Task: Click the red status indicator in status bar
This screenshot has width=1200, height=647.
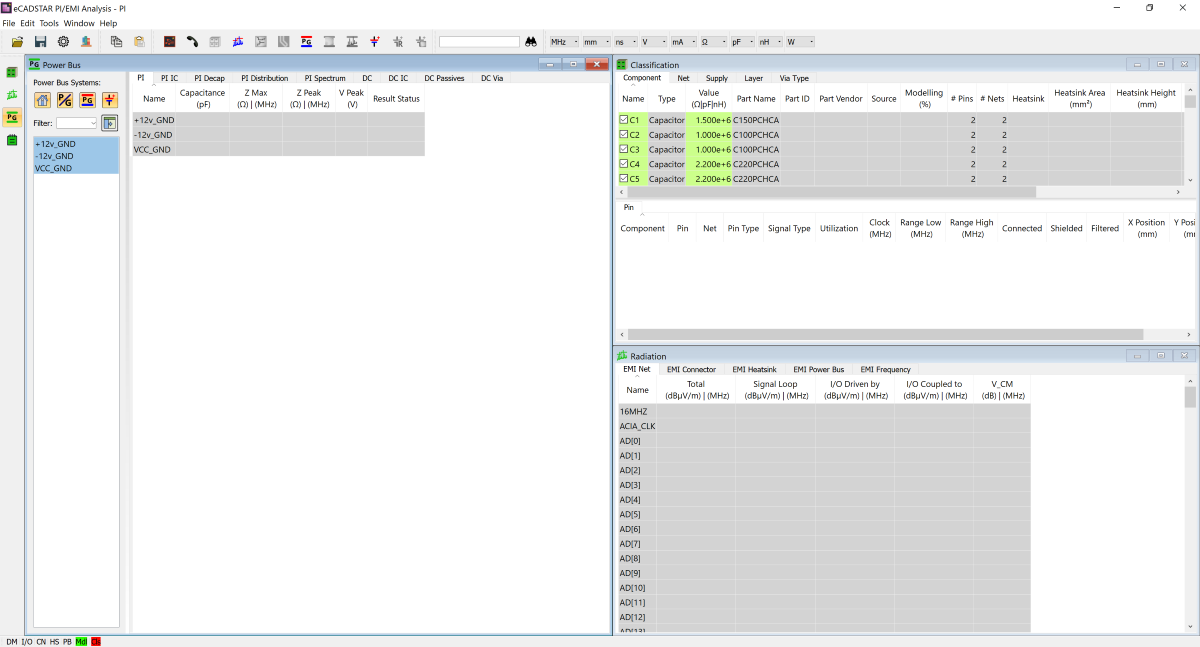Action: pyautogui.click(x=96, y=641)
